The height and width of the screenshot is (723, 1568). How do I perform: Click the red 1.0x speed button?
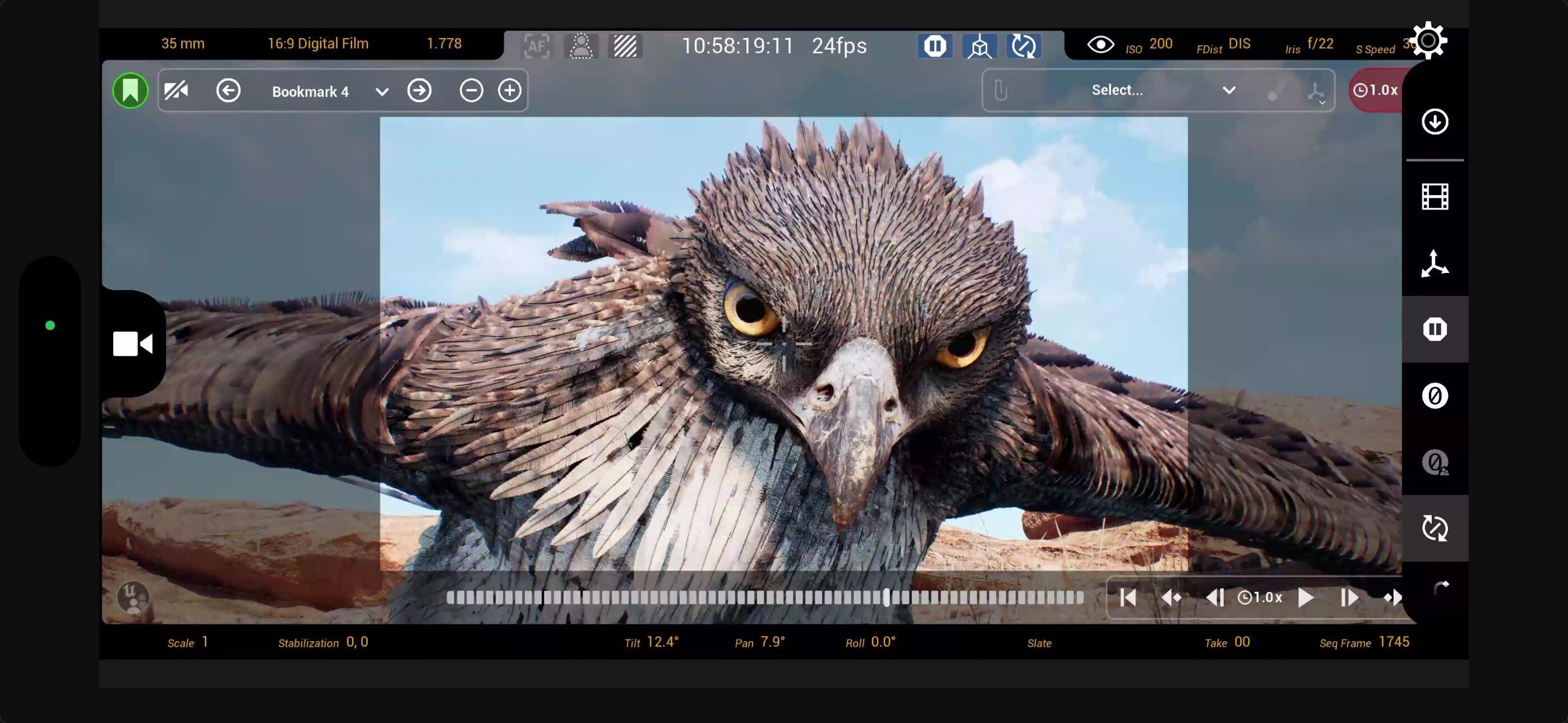(x=1377, y=90)
